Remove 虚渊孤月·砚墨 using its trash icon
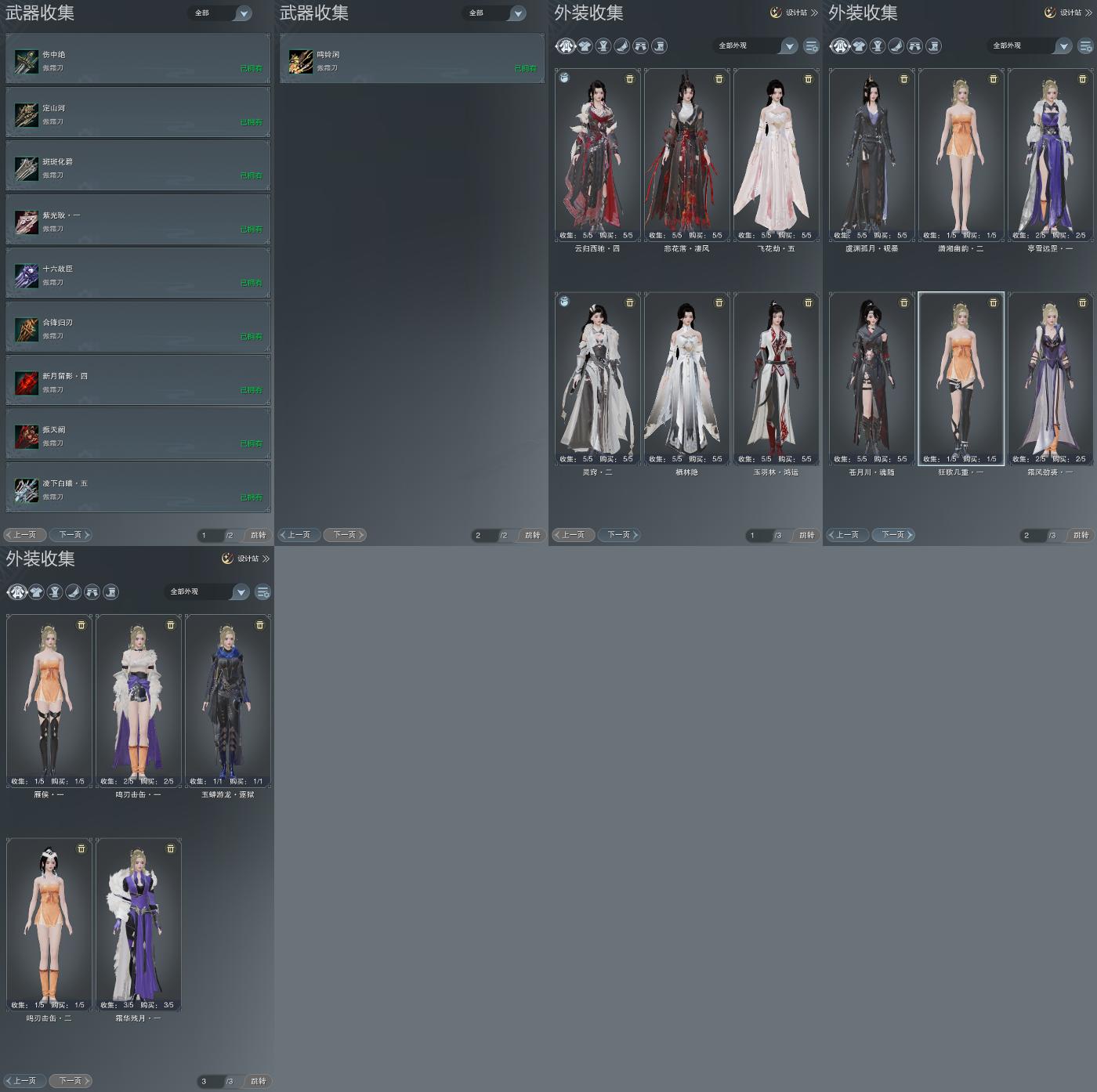The height and width of the screenshot is (1092, 1097). (904, 79)
